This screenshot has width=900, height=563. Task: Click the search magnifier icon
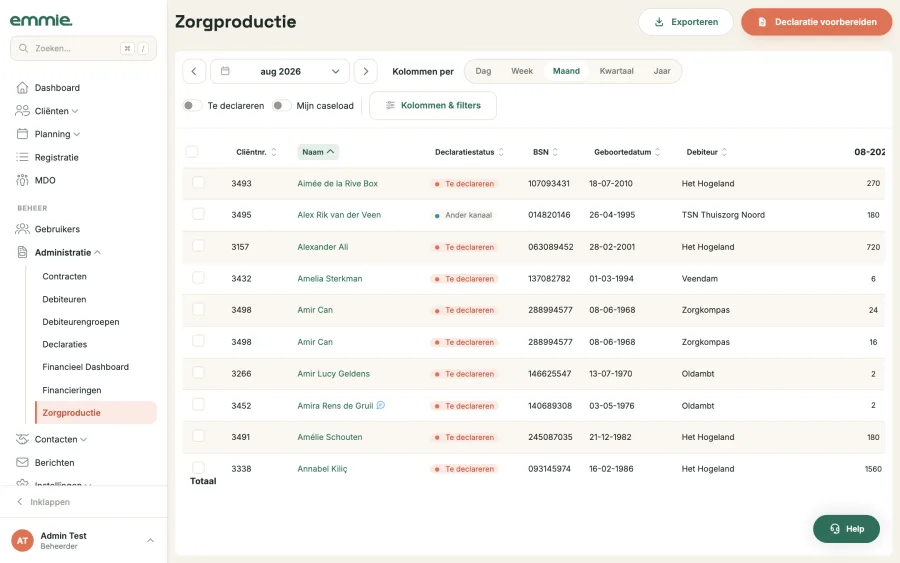click(24, 48)
